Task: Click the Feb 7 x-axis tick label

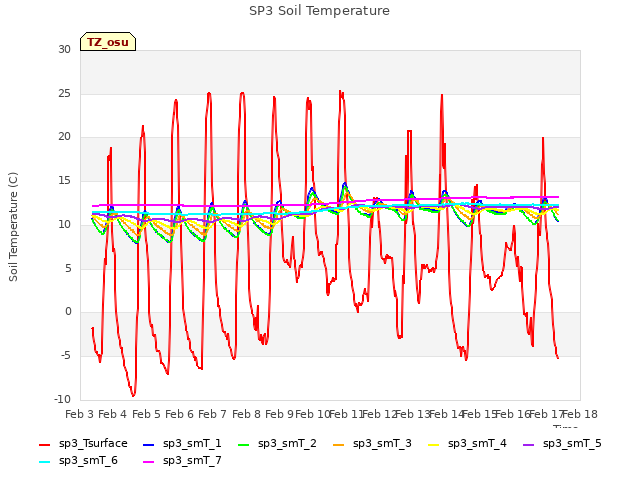Action: (x=212, y=414)
